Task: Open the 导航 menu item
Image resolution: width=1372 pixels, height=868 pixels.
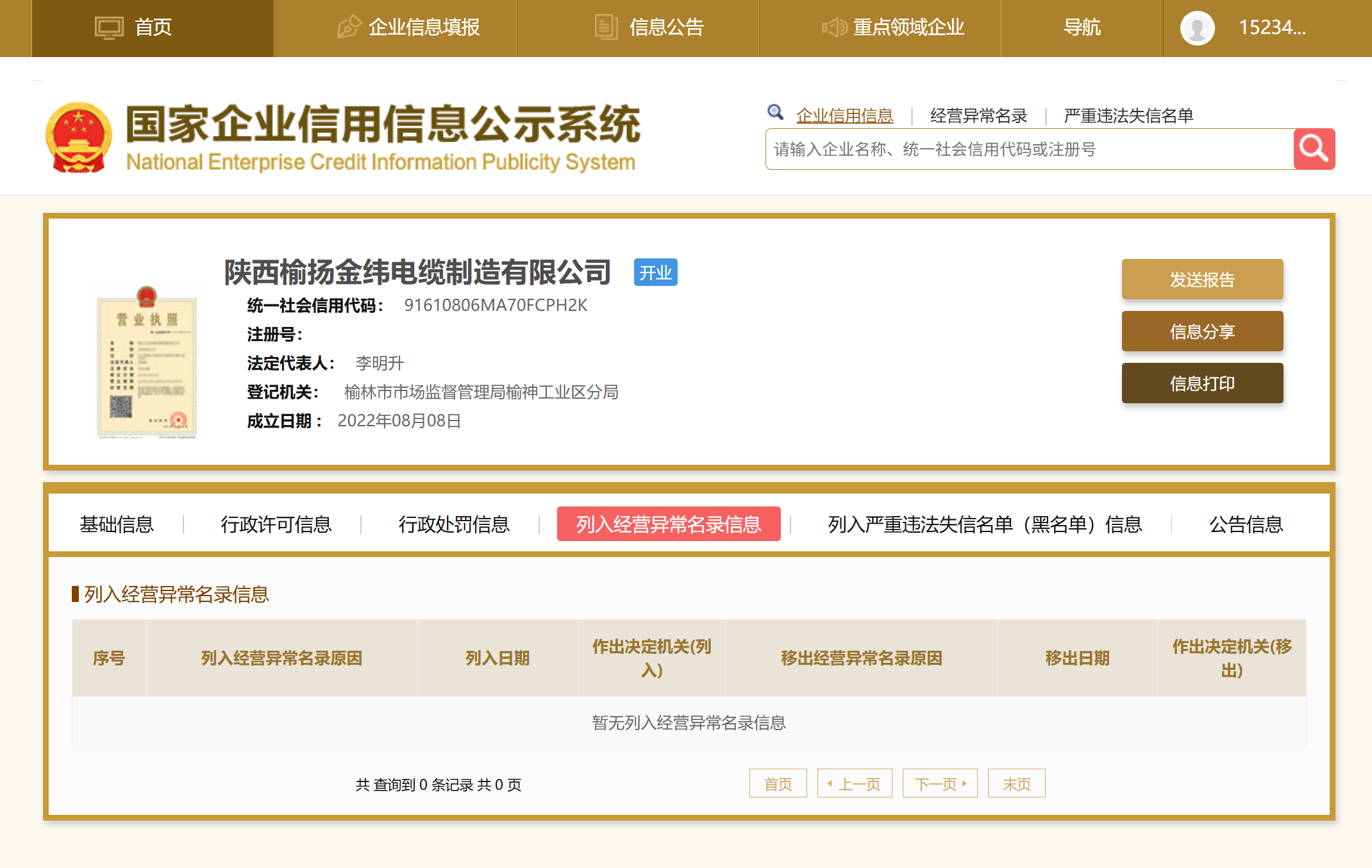Action: [1082, 28]
